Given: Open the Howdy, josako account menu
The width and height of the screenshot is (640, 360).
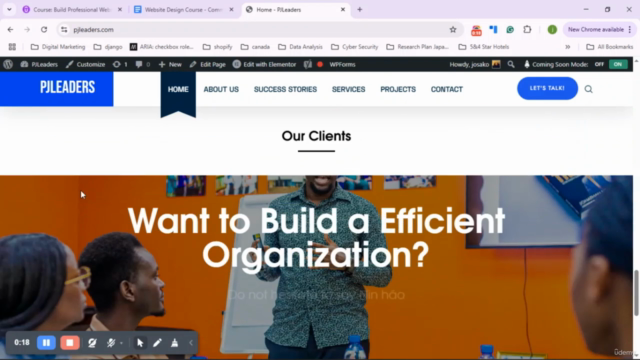Looking at the screenshot, I should coord(475,64).
